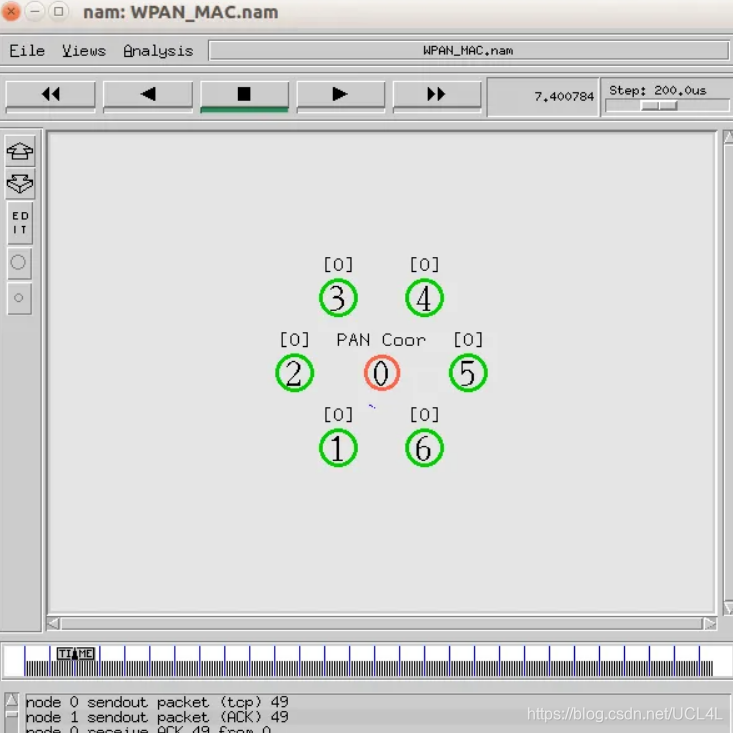Select PAN Coordinator node 0
This screenshot has width=733, height=733.
point(381,373)
